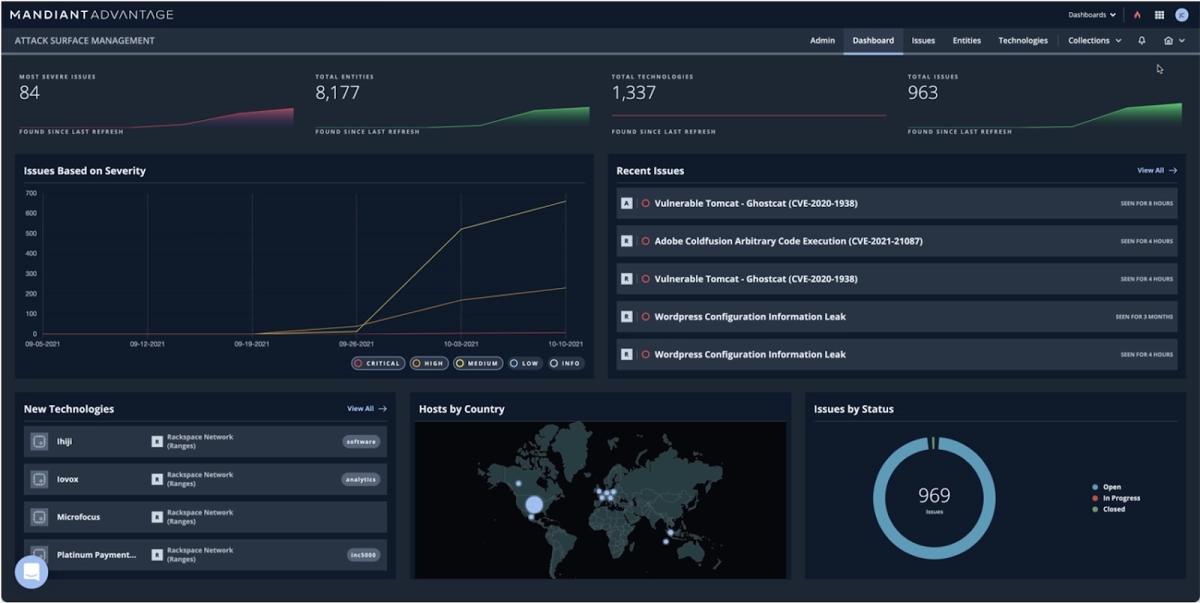This screenshot has height=603, width=1200.
Task: Open the chat support bubble icon
Action: [x=31, y=571]
